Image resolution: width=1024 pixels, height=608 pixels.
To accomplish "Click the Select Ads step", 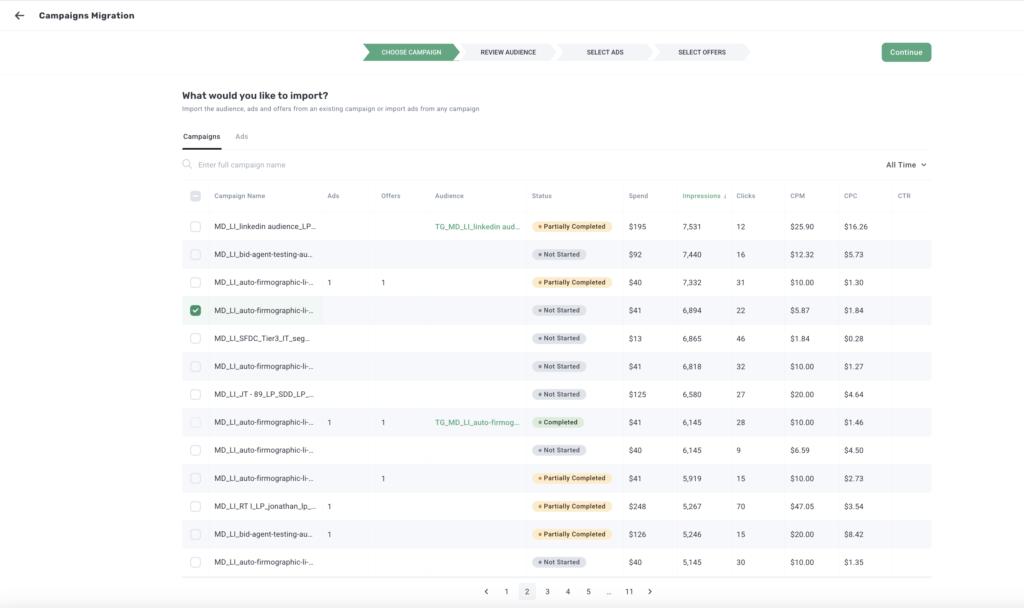I will (x=605, y=52).
